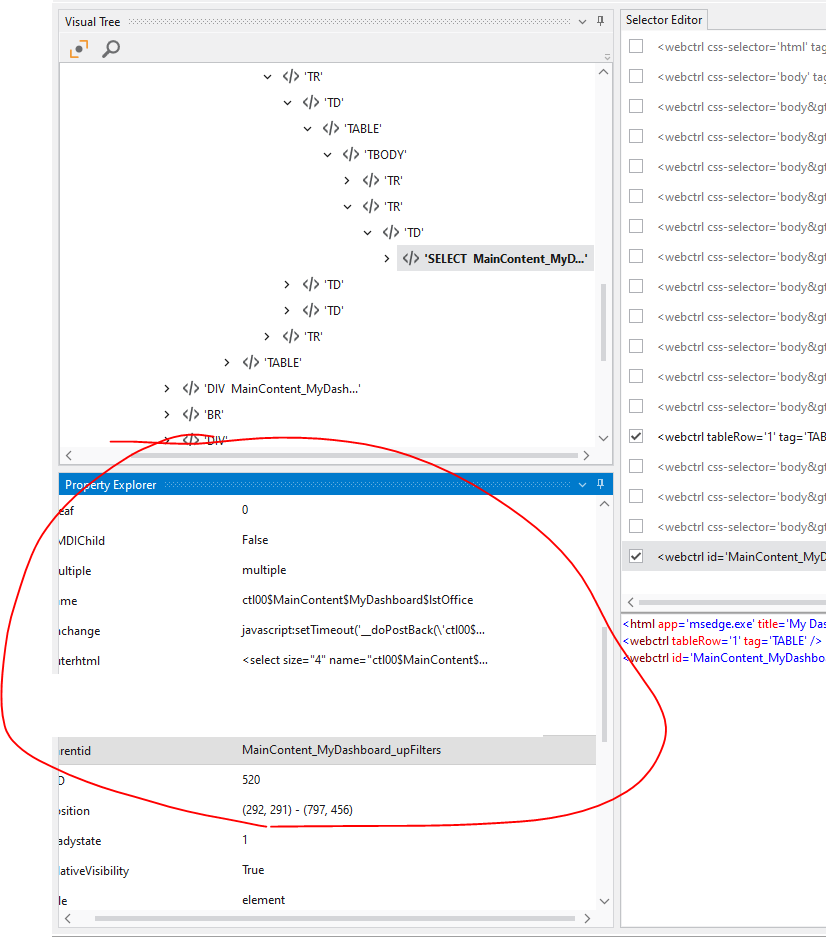Check the 'html' tag selector at the top
Image resolution: width=826 pixels, height=941 pixels.
635,46
